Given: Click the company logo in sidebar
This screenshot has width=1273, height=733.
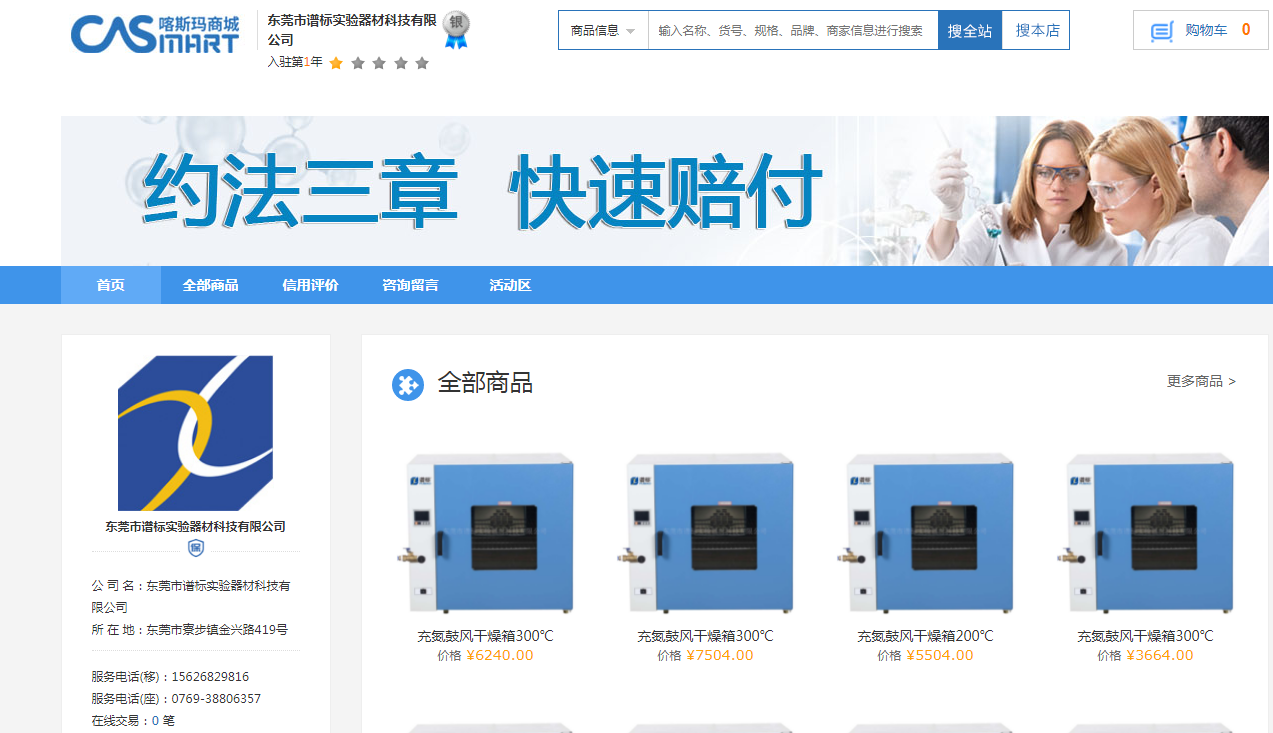Looking at the screenshot, I should 195,433.
